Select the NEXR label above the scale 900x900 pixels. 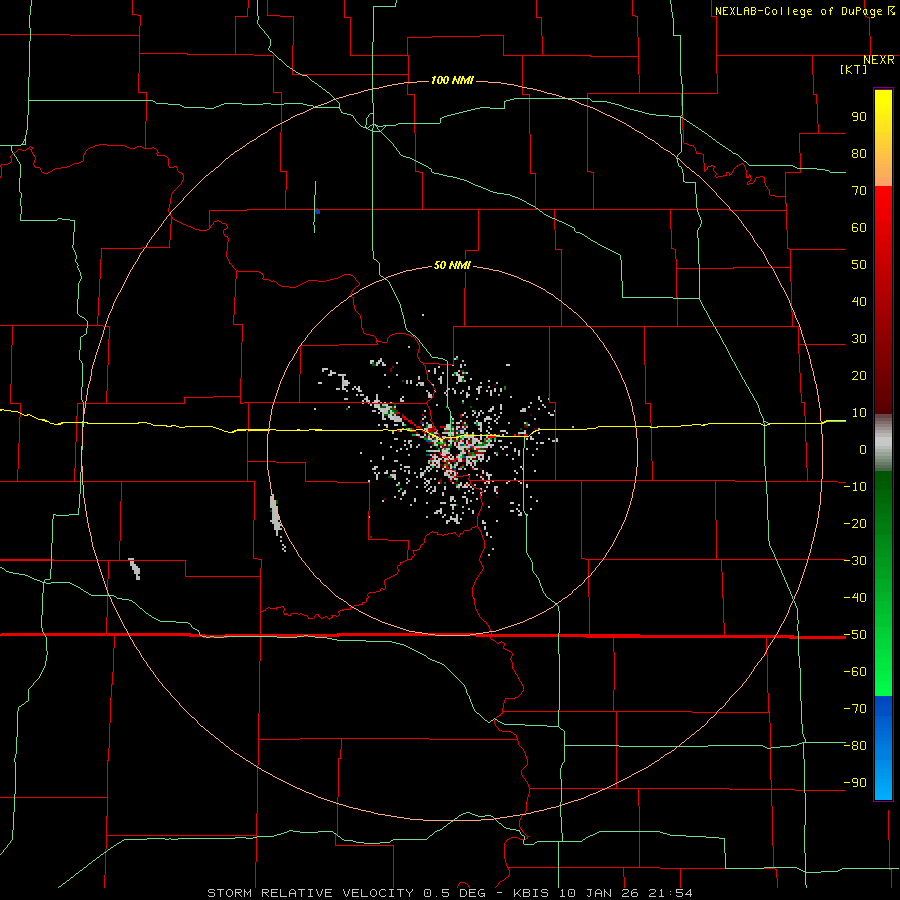click(878, 60)
